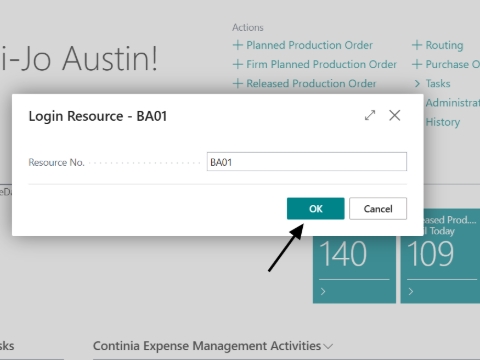Image resolution: width=480 pixels, height=360 pixels.
Task: Open the Purchase Order action
Action: (x=453, y=64)
